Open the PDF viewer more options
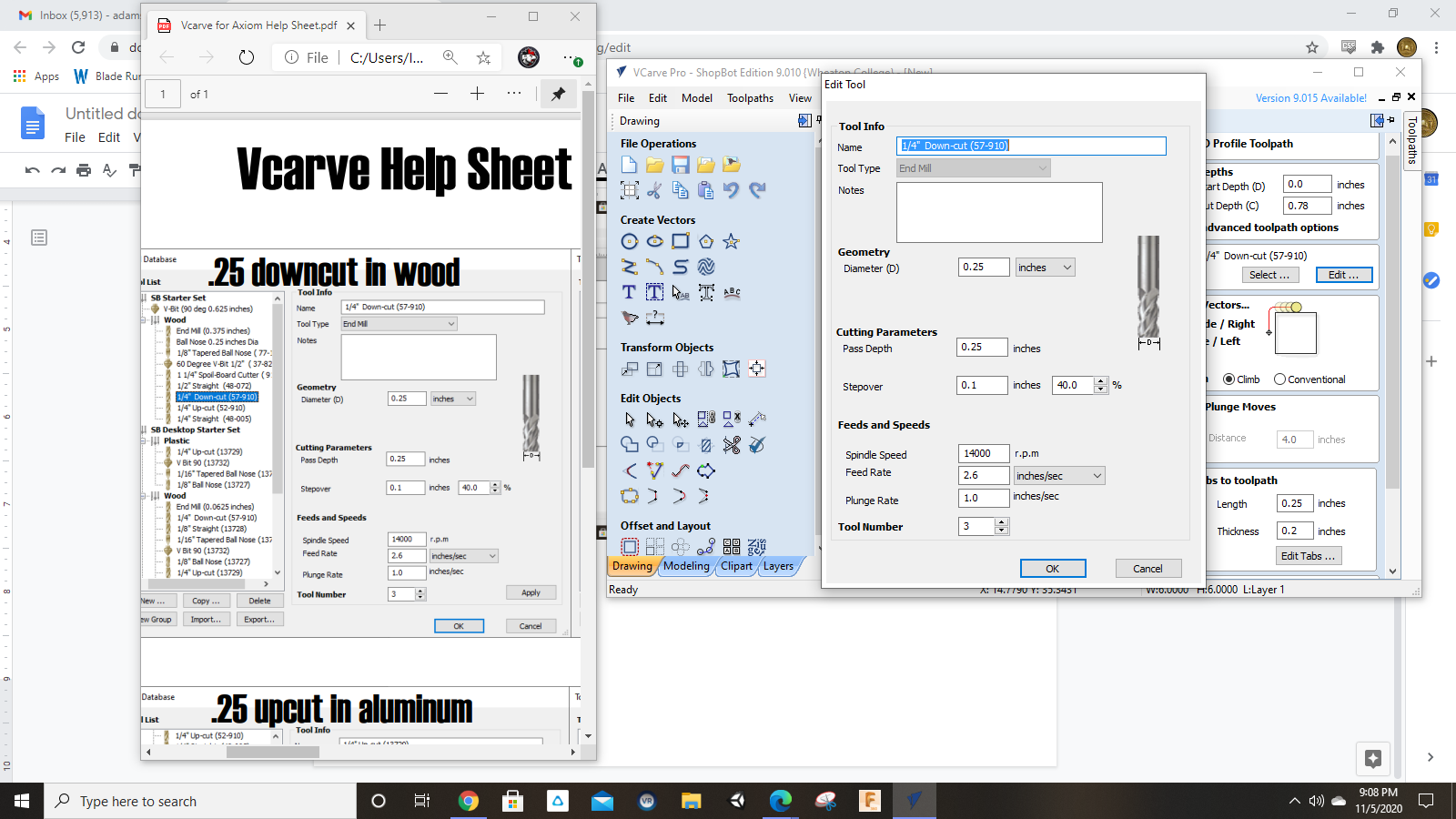The width and height of the screenshot is (1456, 819). [x=514, y=94]
